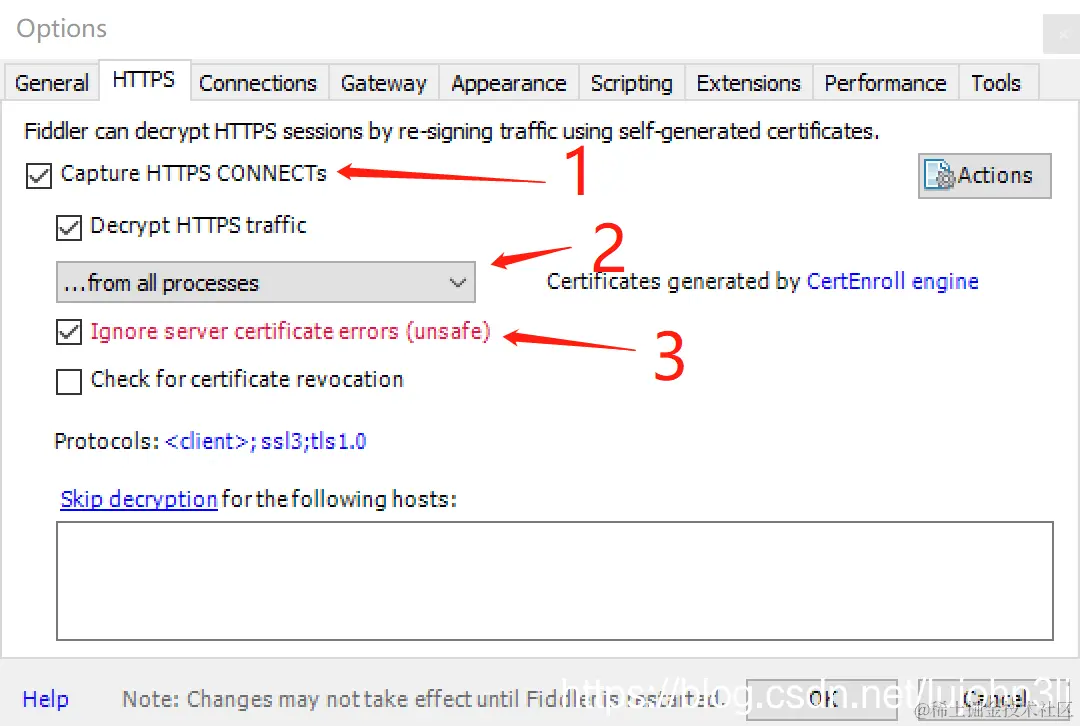The height and width of the screenshot is (726, 1080).
Task: Go to the Gateway tab
Action: click(x=384, y=83)
